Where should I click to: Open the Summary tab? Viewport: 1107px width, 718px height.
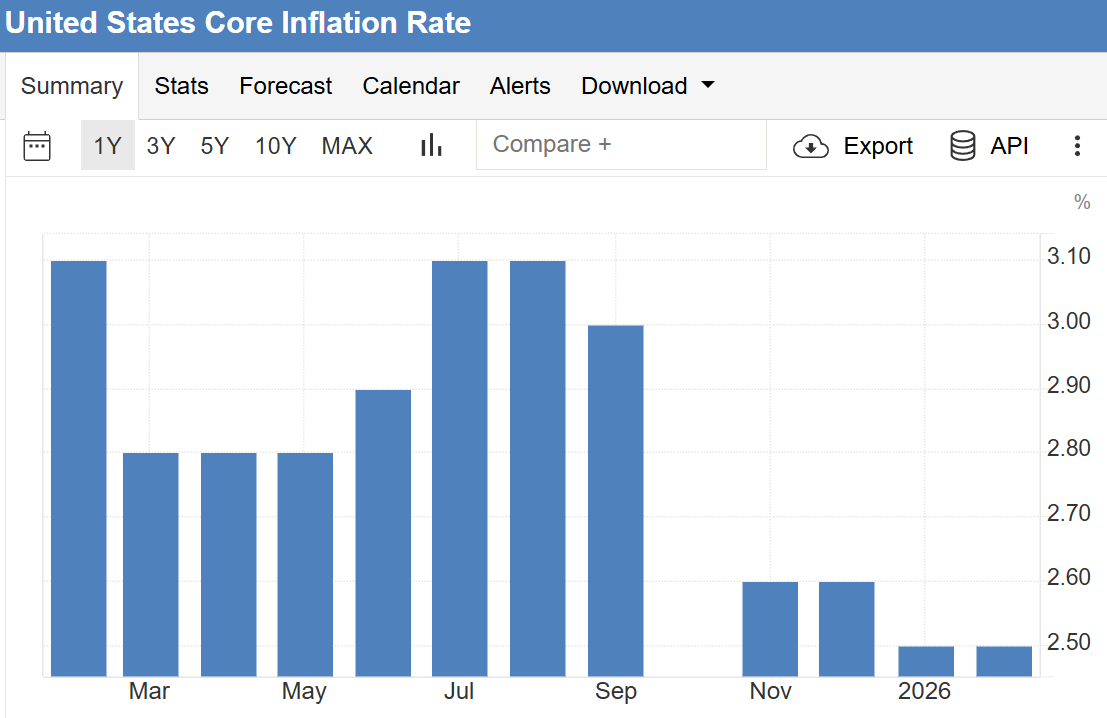[x=71, y=86]
